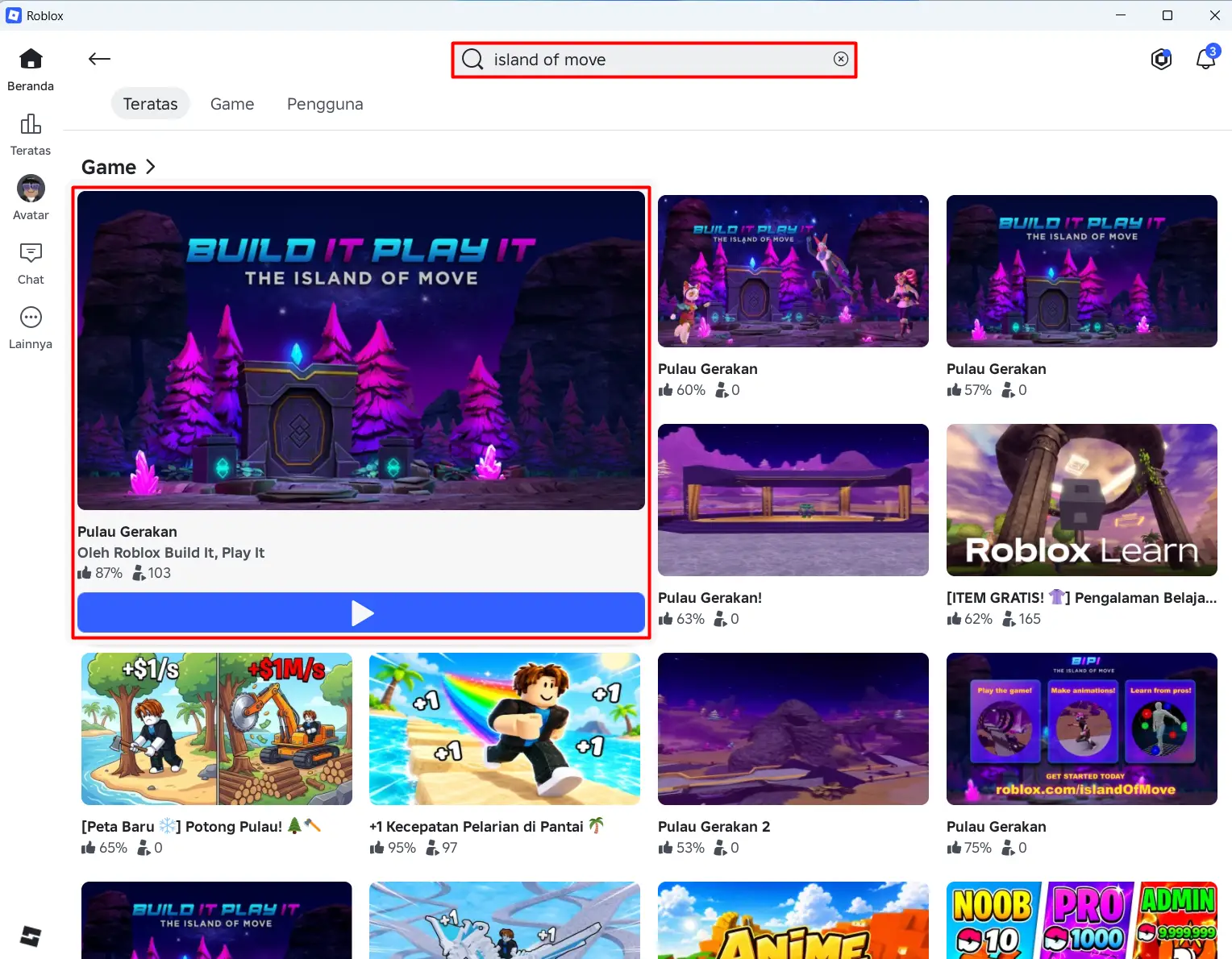Viewport: 1232px width, 959px height.
Task: Click the 63% rating under Pulau Gerakan!
Action: click(x=681, y=619)
